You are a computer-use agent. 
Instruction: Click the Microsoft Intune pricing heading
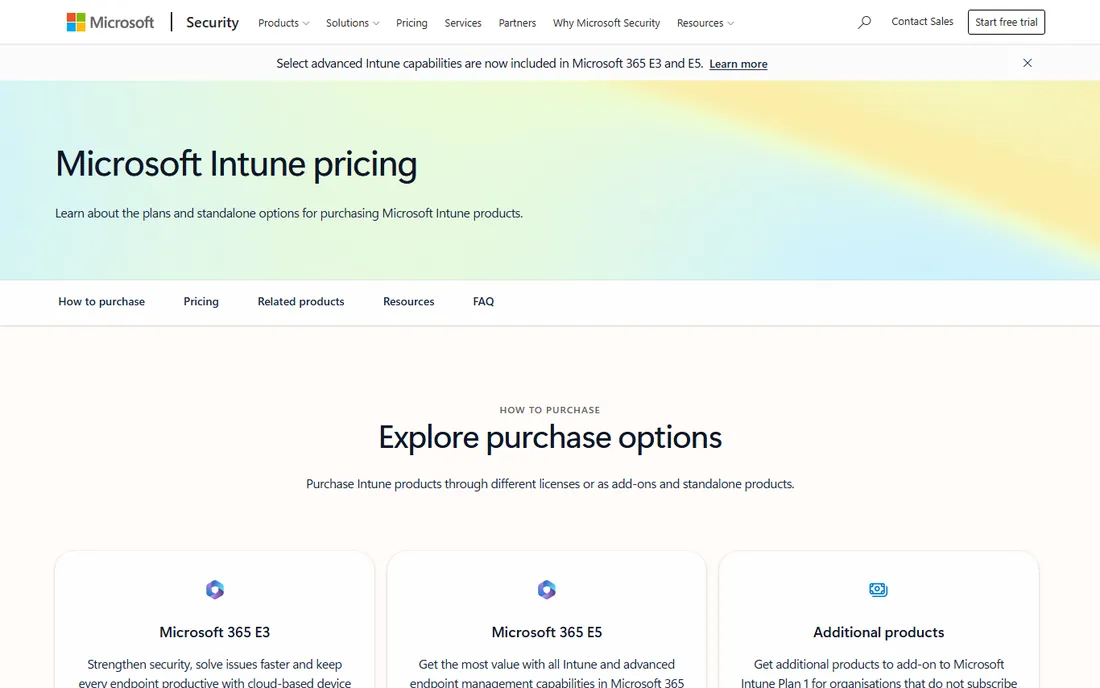tap(236, 164)
